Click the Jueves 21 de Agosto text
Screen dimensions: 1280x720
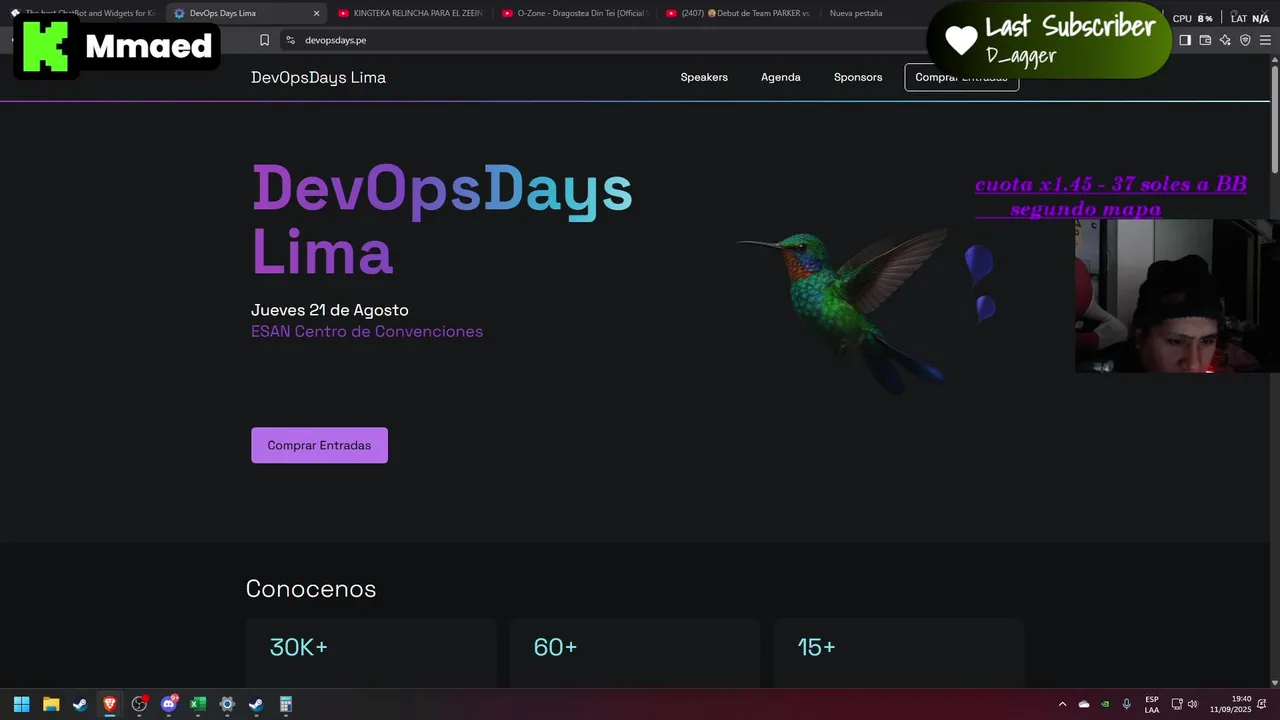tap(330, 310)
